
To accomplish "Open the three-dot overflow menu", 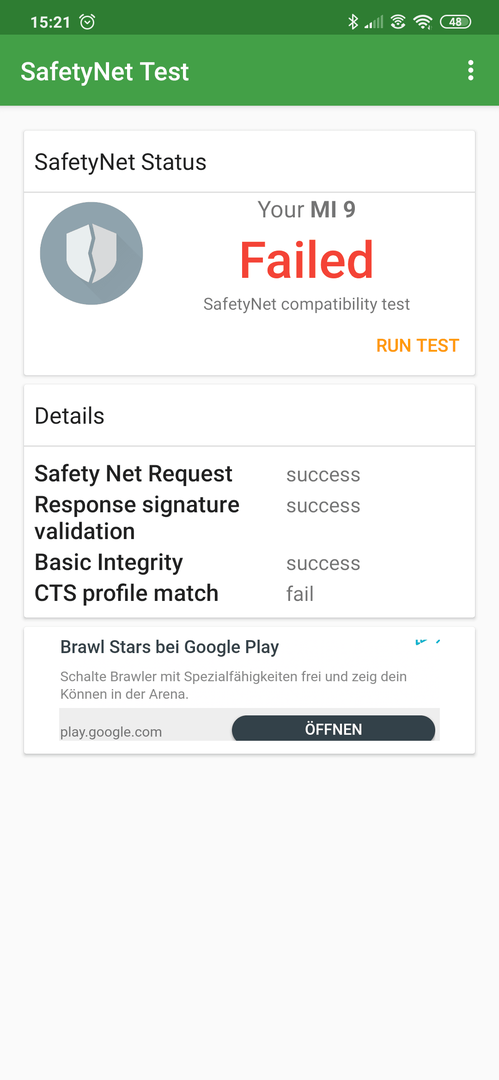I will 471,70.
